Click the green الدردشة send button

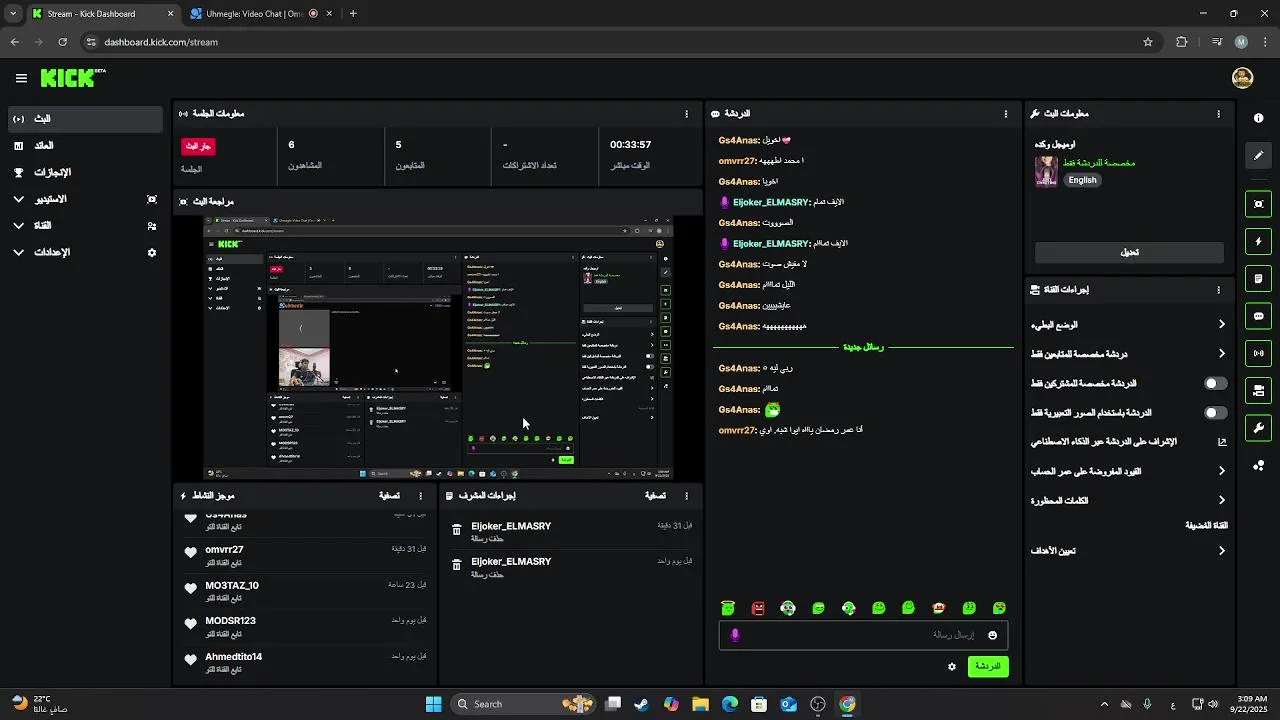(988, 666)
